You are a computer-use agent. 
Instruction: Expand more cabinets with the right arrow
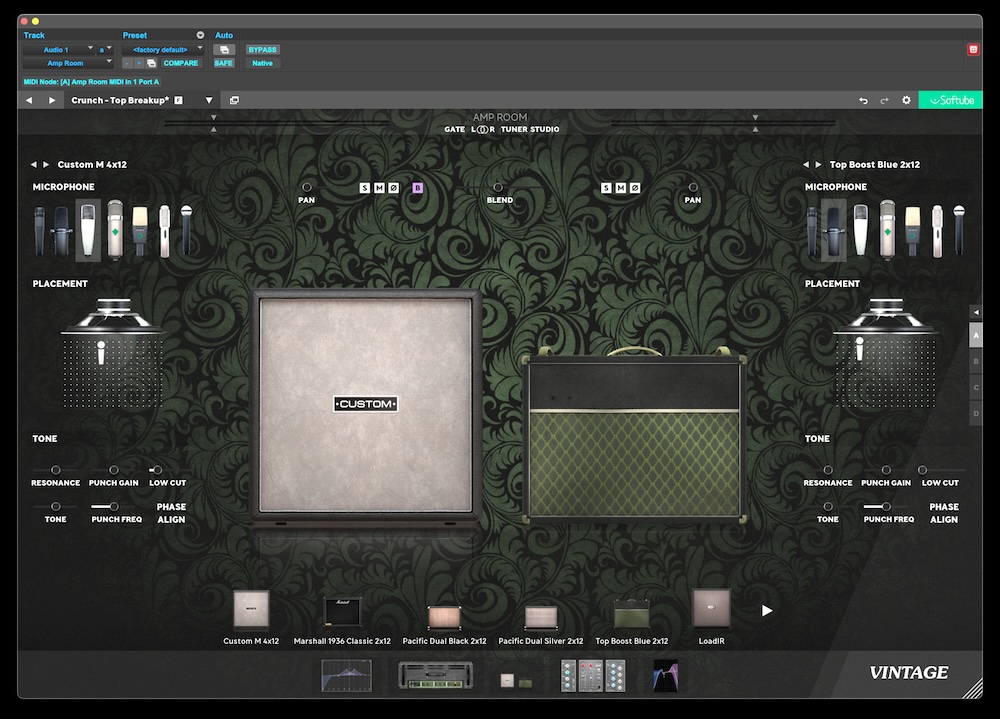pos(766,608)
